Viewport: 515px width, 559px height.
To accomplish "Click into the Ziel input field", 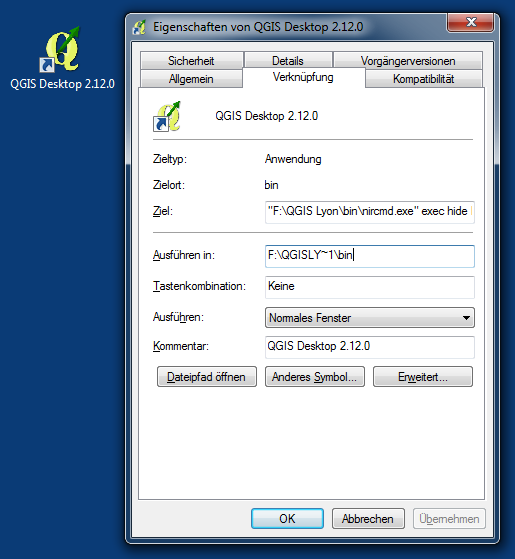I will pyautogui.click(x=370, y=212).
